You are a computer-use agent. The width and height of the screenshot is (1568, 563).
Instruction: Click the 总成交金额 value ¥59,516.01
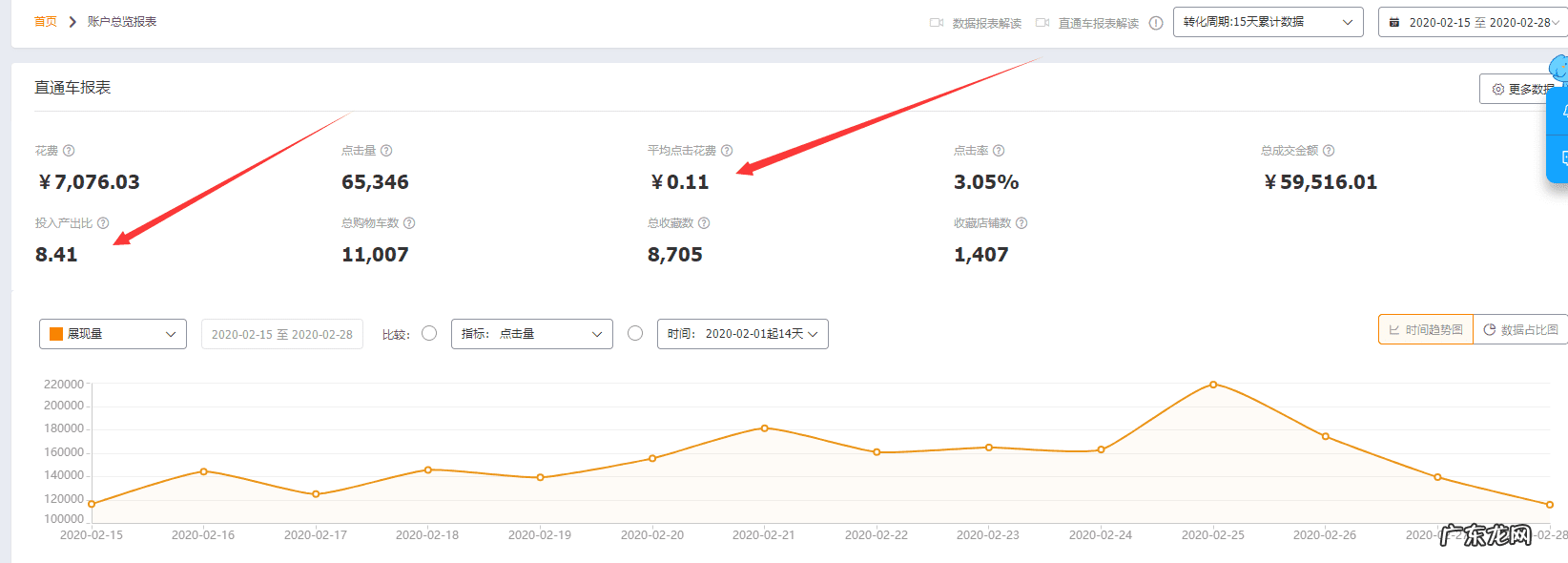pos(1320,182)
